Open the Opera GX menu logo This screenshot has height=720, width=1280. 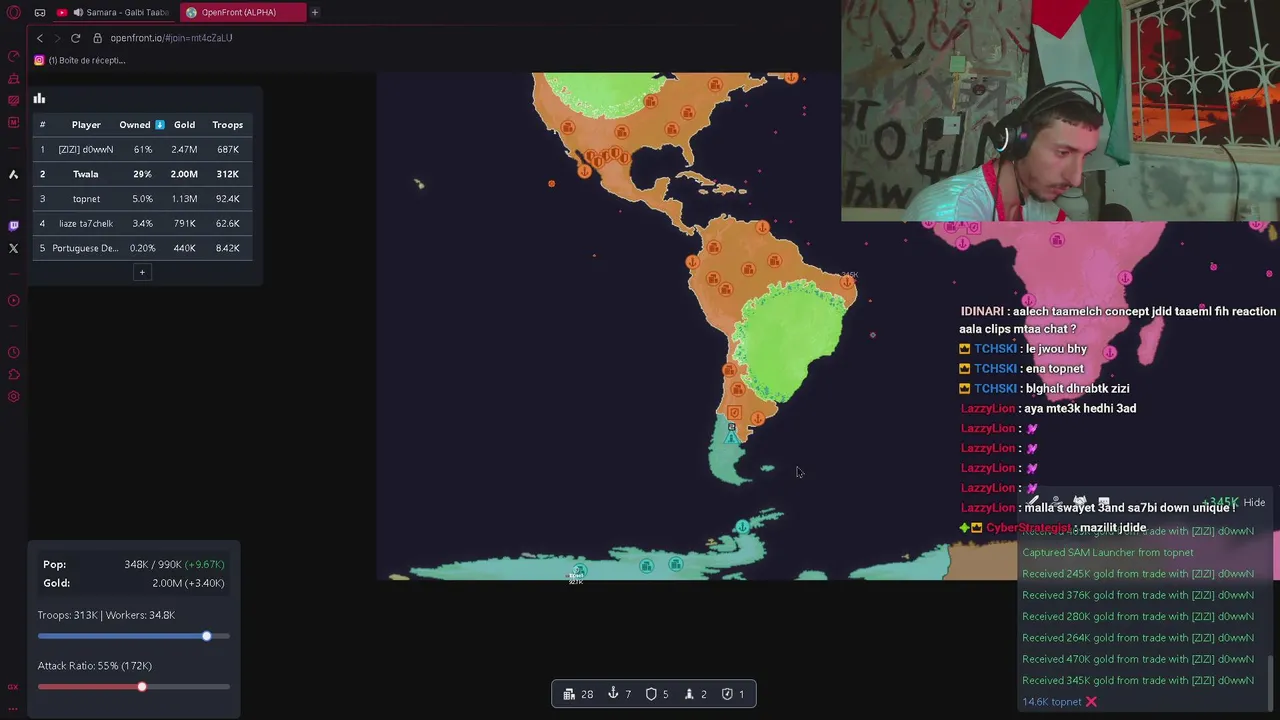point(13,12)
